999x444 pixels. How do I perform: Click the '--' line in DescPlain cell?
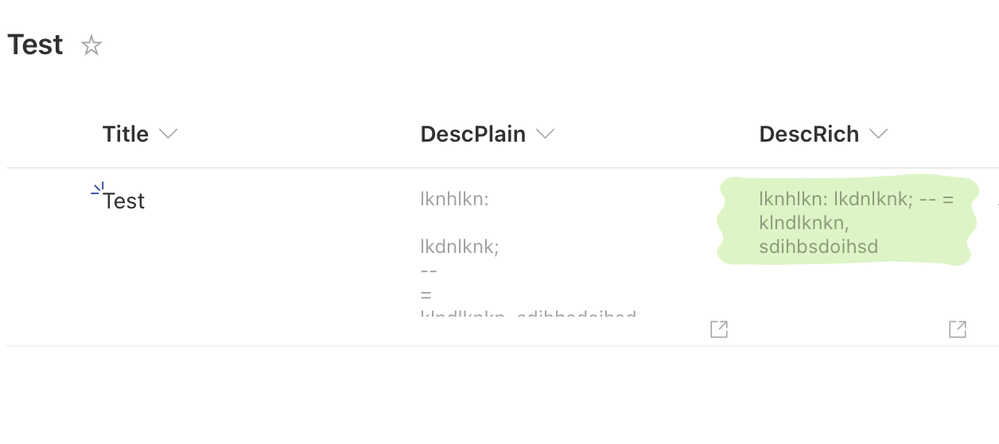(429, 270)
